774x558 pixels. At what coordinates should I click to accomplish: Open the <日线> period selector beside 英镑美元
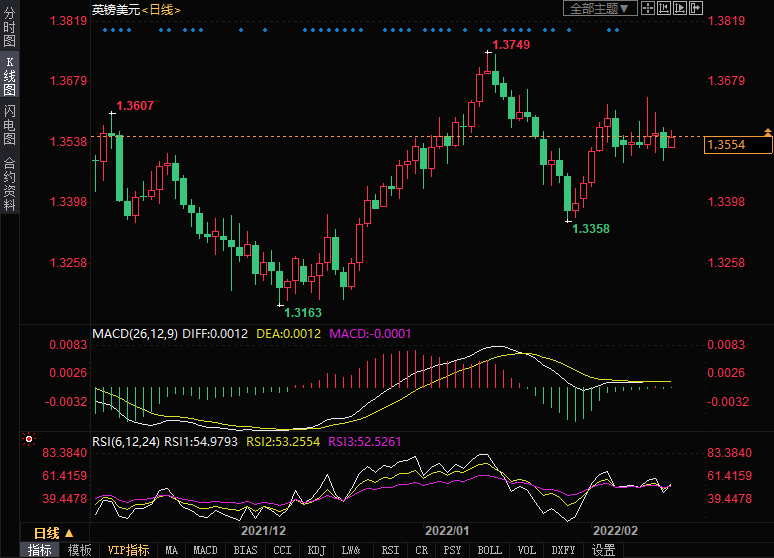pyautogui.click(x=159, y=9)
